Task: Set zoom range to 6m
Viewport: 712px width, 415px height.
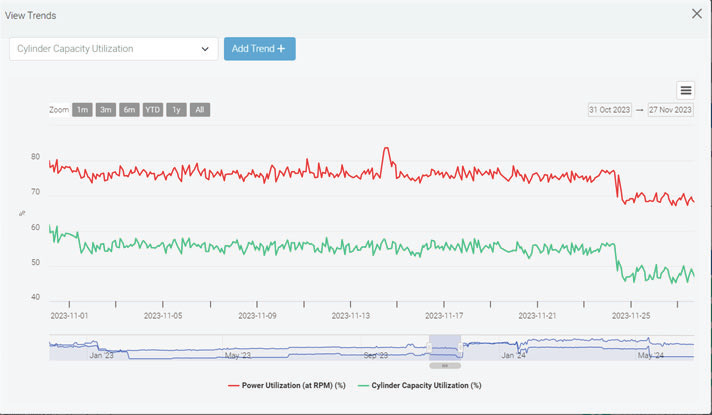Action: click(129, 110)
